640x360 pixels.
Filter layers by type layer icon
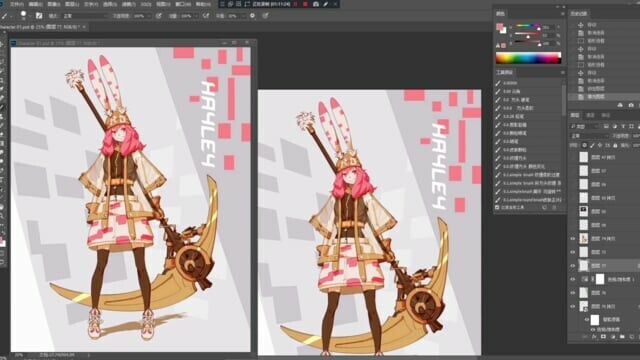(x=623, y=126)
